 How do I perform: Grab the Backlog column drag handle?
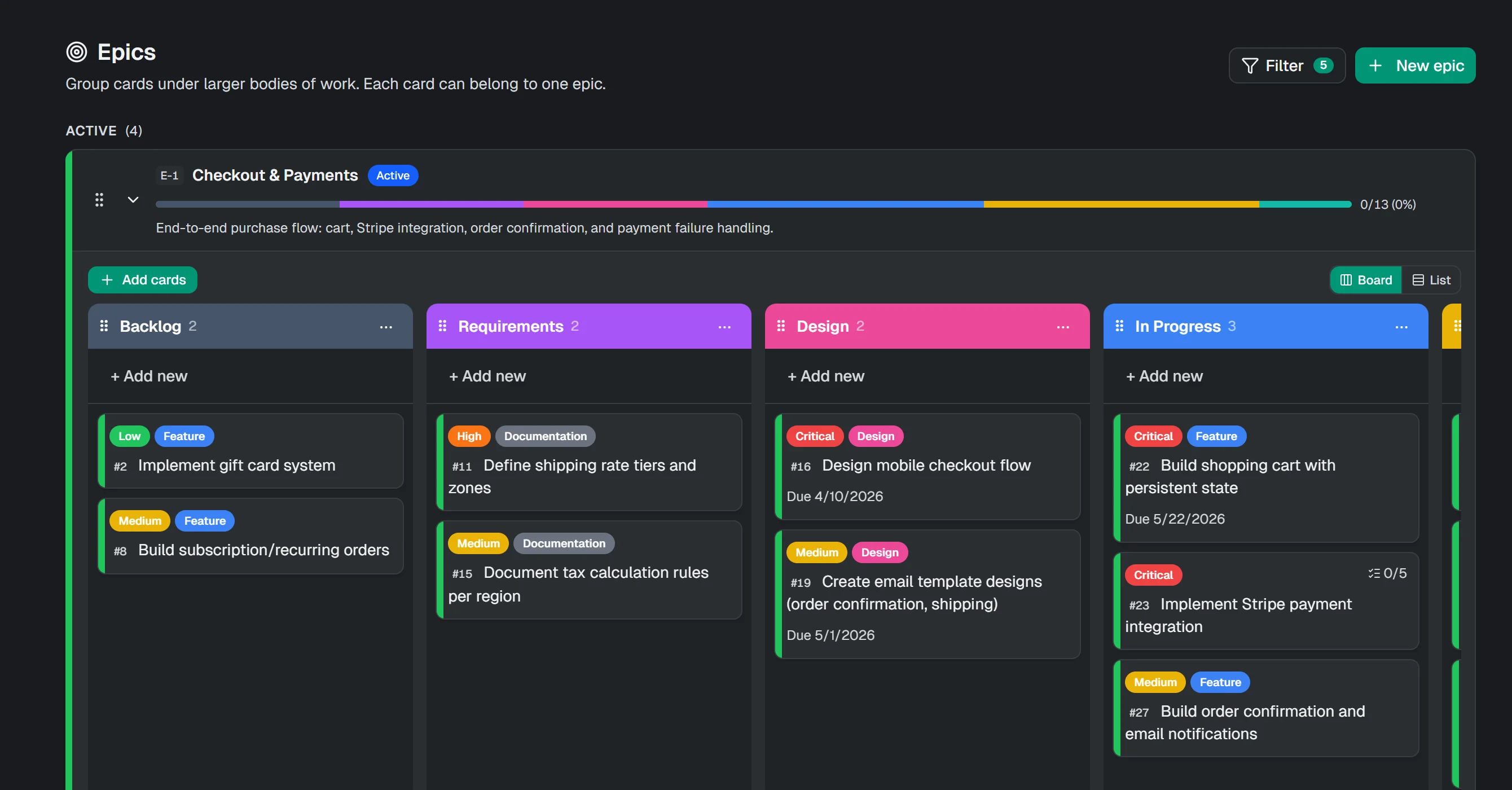[104, 326]
